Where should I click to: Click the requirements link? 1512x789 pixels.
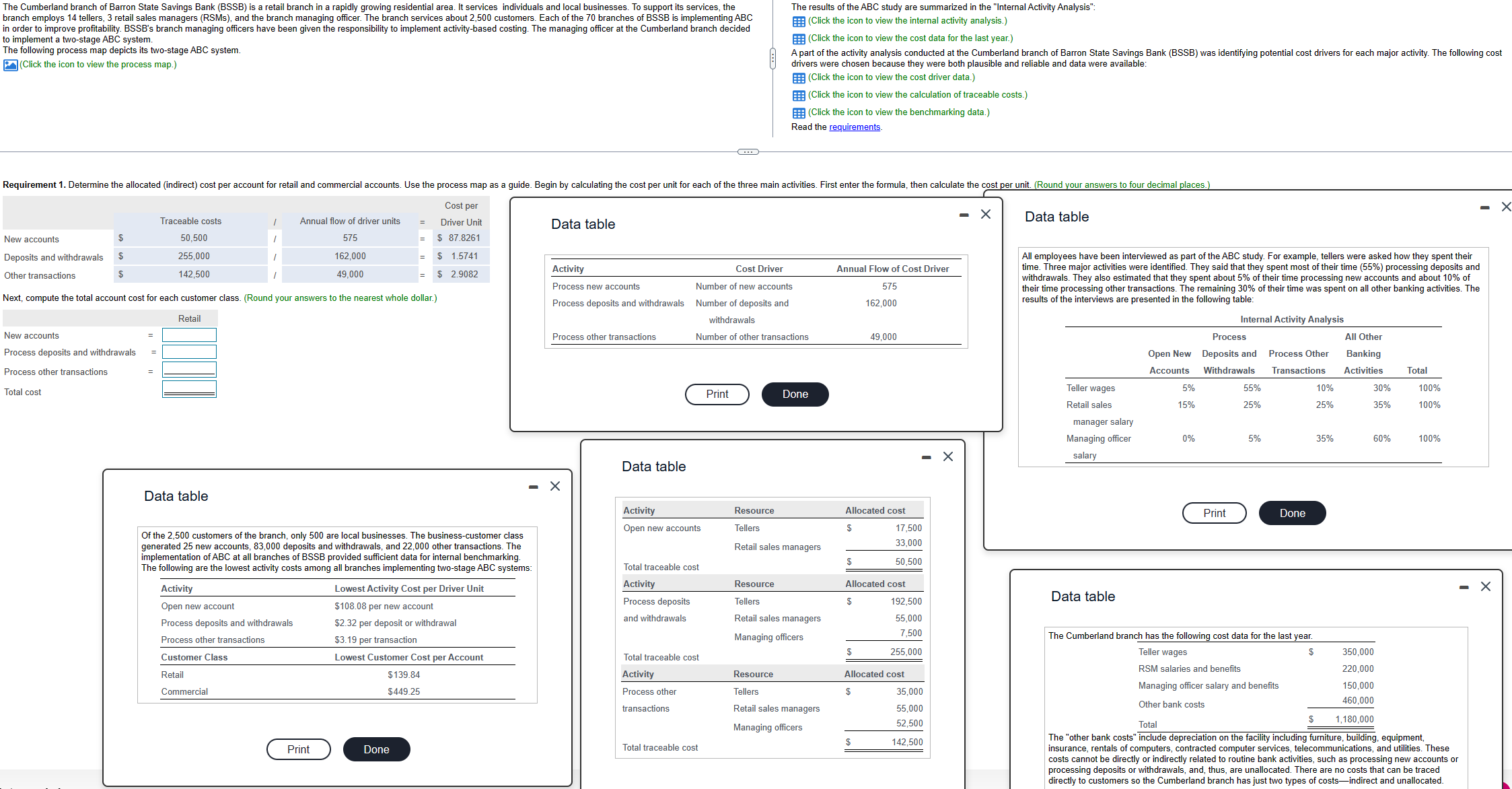(x=854, y=127)
